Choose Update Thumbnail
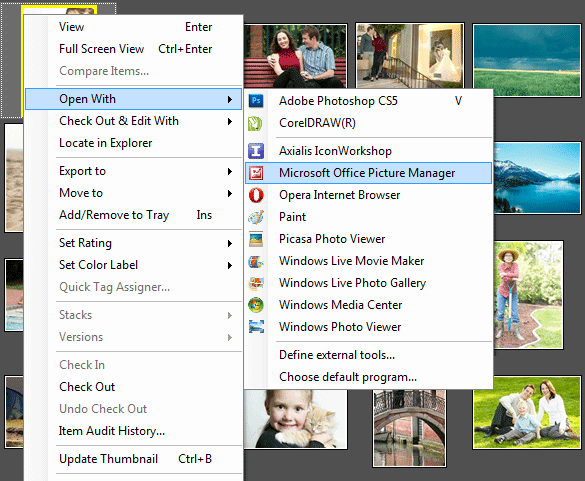This screenshot has width=585, height=481. tap(133, 459)
